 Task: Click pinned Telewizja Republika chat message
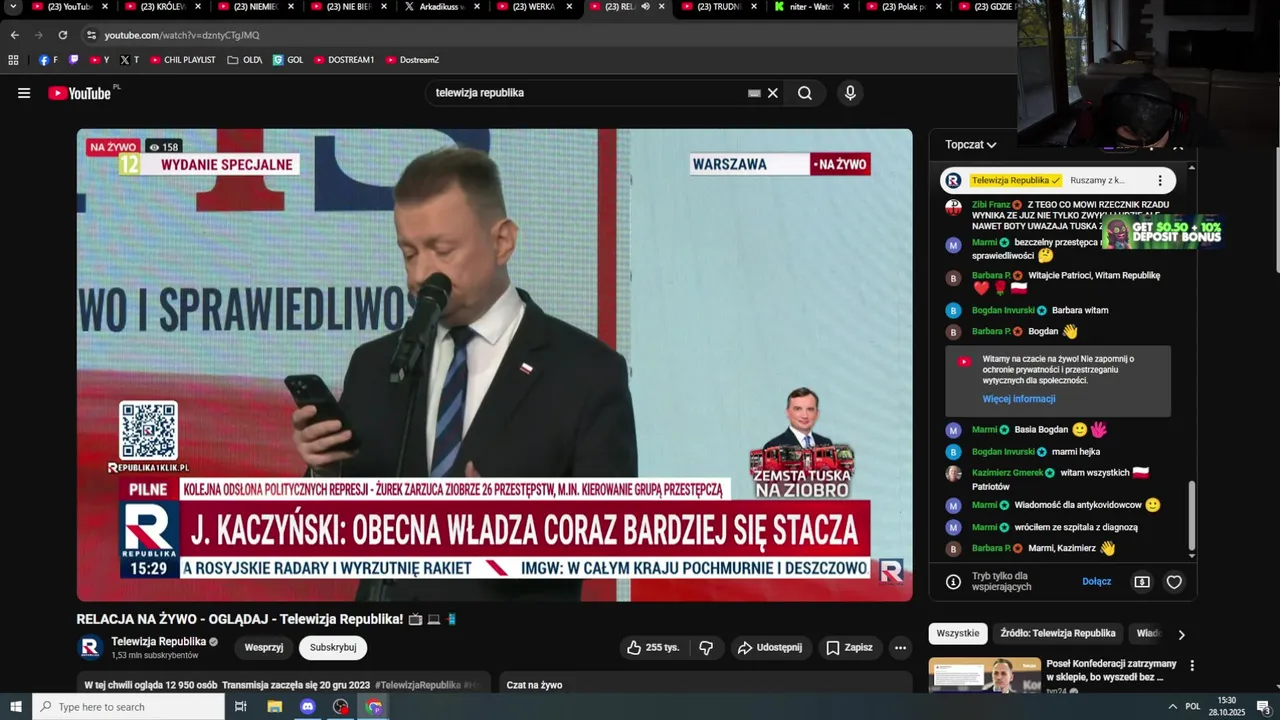coord(1058,181)
